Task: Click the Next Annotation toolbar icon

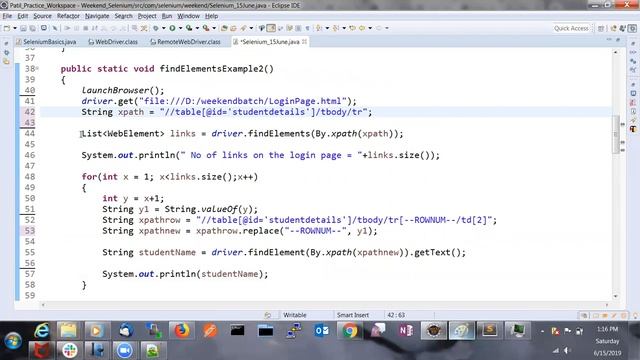Action: [x=319, y=28]
